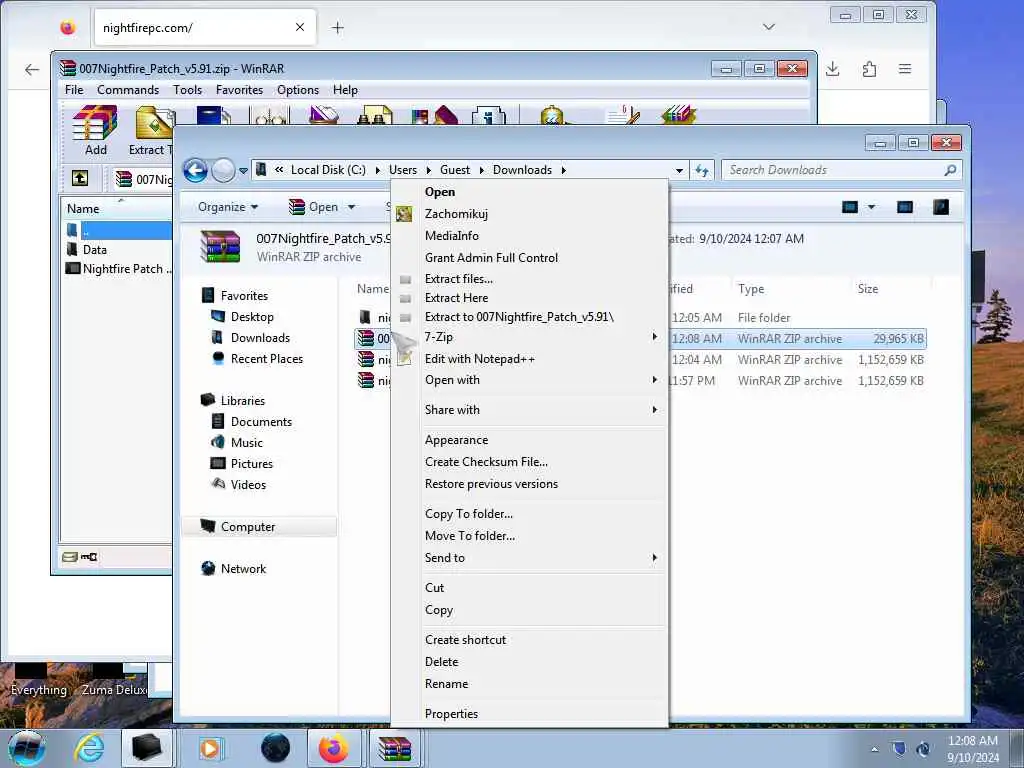This screenshot has width=1024, height=768.
Task: Open the Organize dropdown
Action: click(228, 207)
